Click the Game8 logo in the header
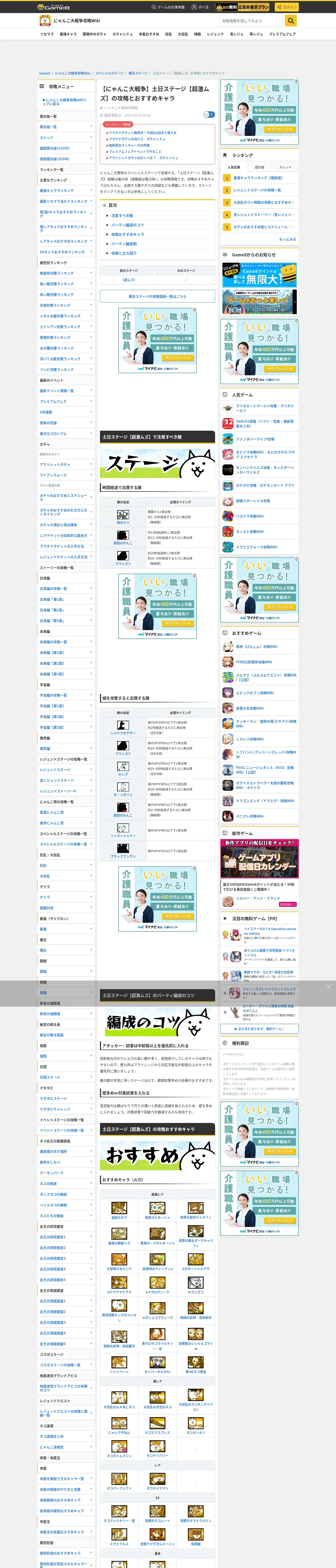Viewport: 336px width, 1568px height. tap(54, 7)
